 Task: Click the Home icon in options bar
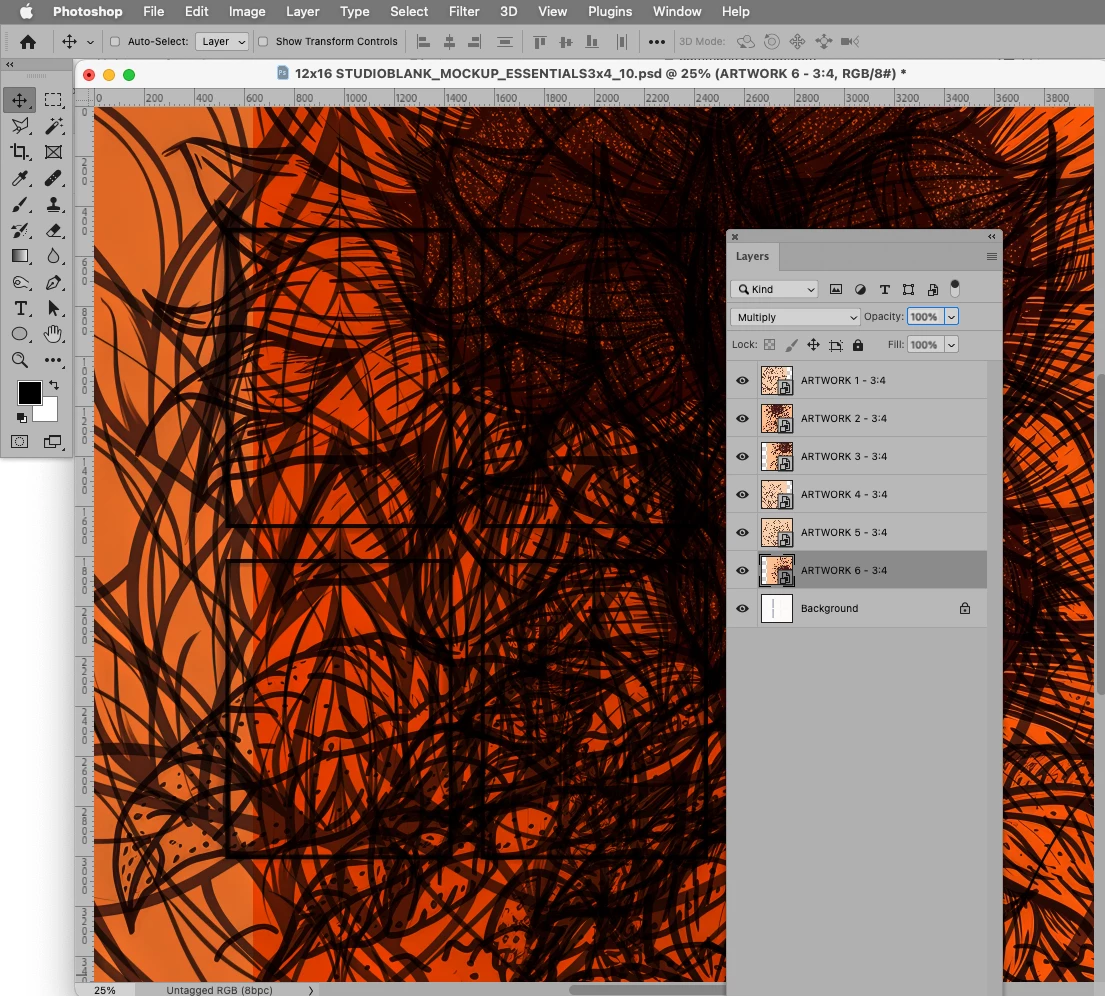click(x=28, y=42)
